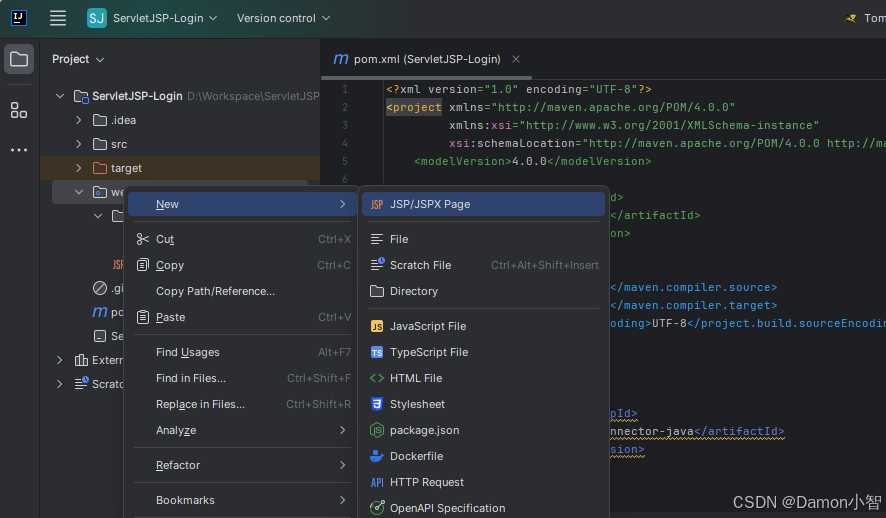The width and height of the screenshot is (886, 518).
Task: Choose Scratch File in New submenu
Action: click(483, 265)
